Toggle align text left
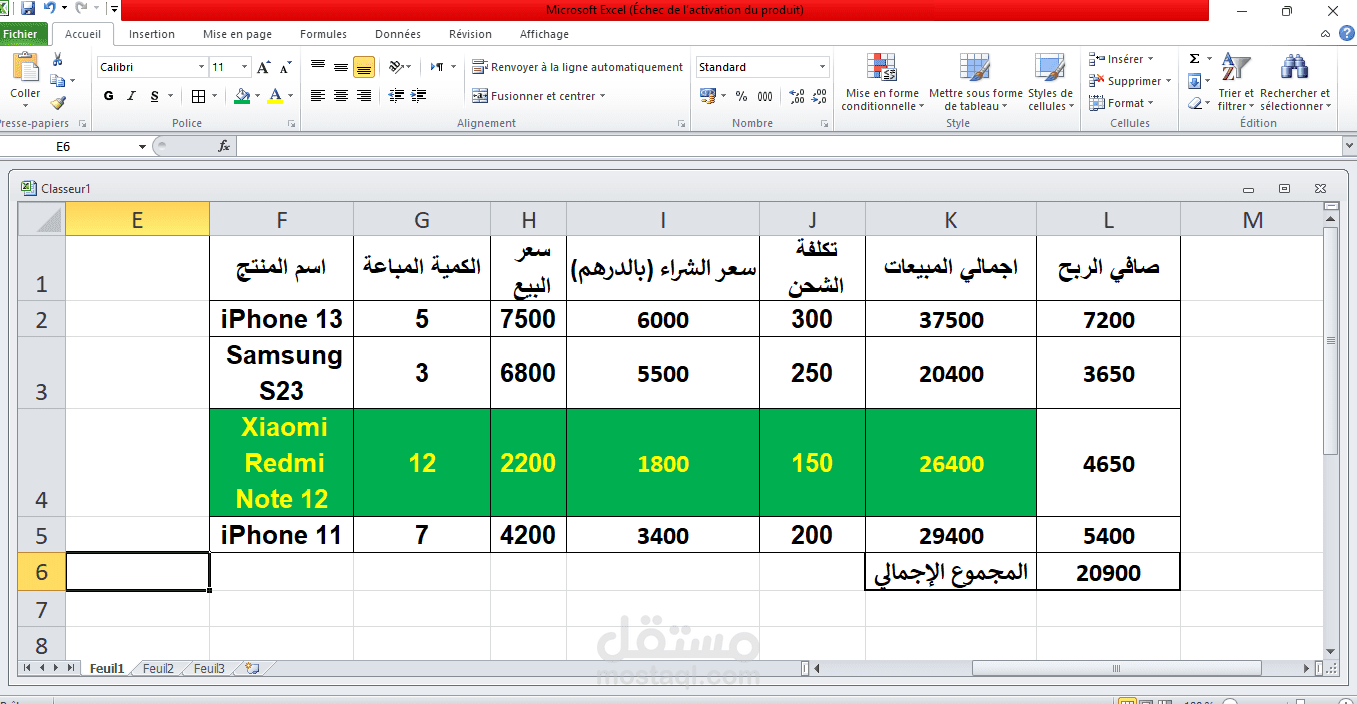The width and height of the screenshot is (1357, 704). pos(318,96)
